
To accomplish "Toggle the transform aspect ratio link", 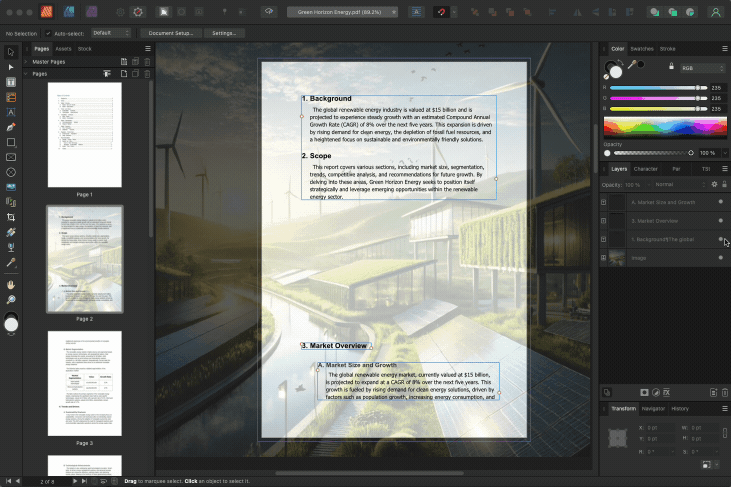I will click(725, 433).
